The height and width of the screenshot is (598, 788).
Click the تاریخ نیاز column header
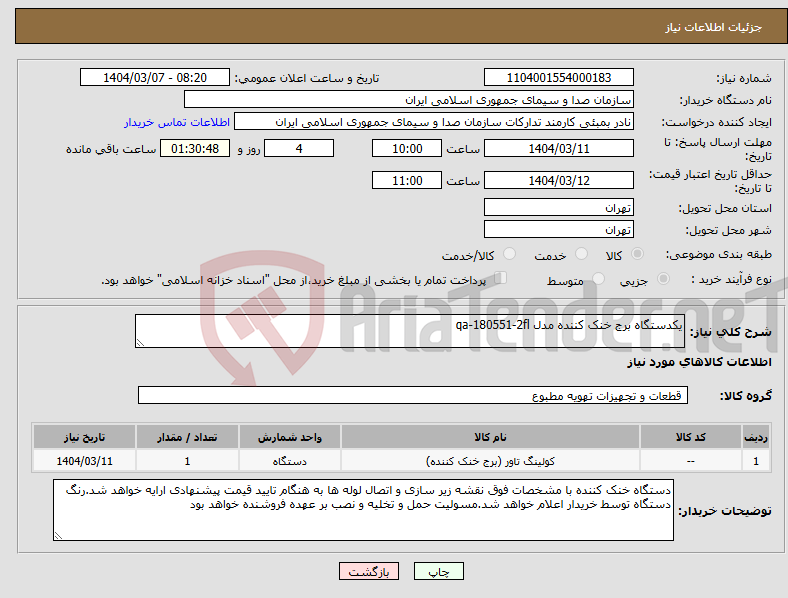point(84,437)
